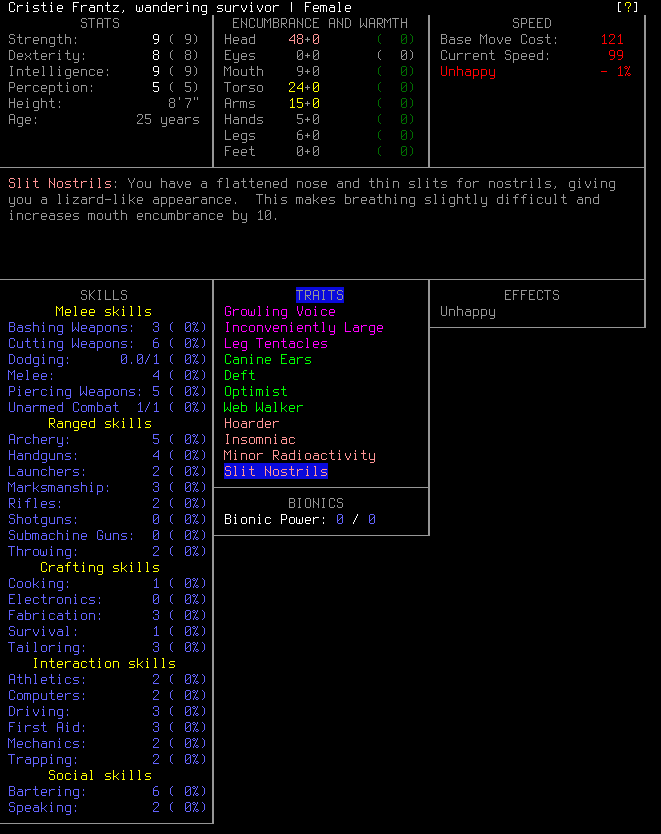Viewport: 661px width, 834px height.
Task: Select the Hoarder trait
Action: point(252,423)
